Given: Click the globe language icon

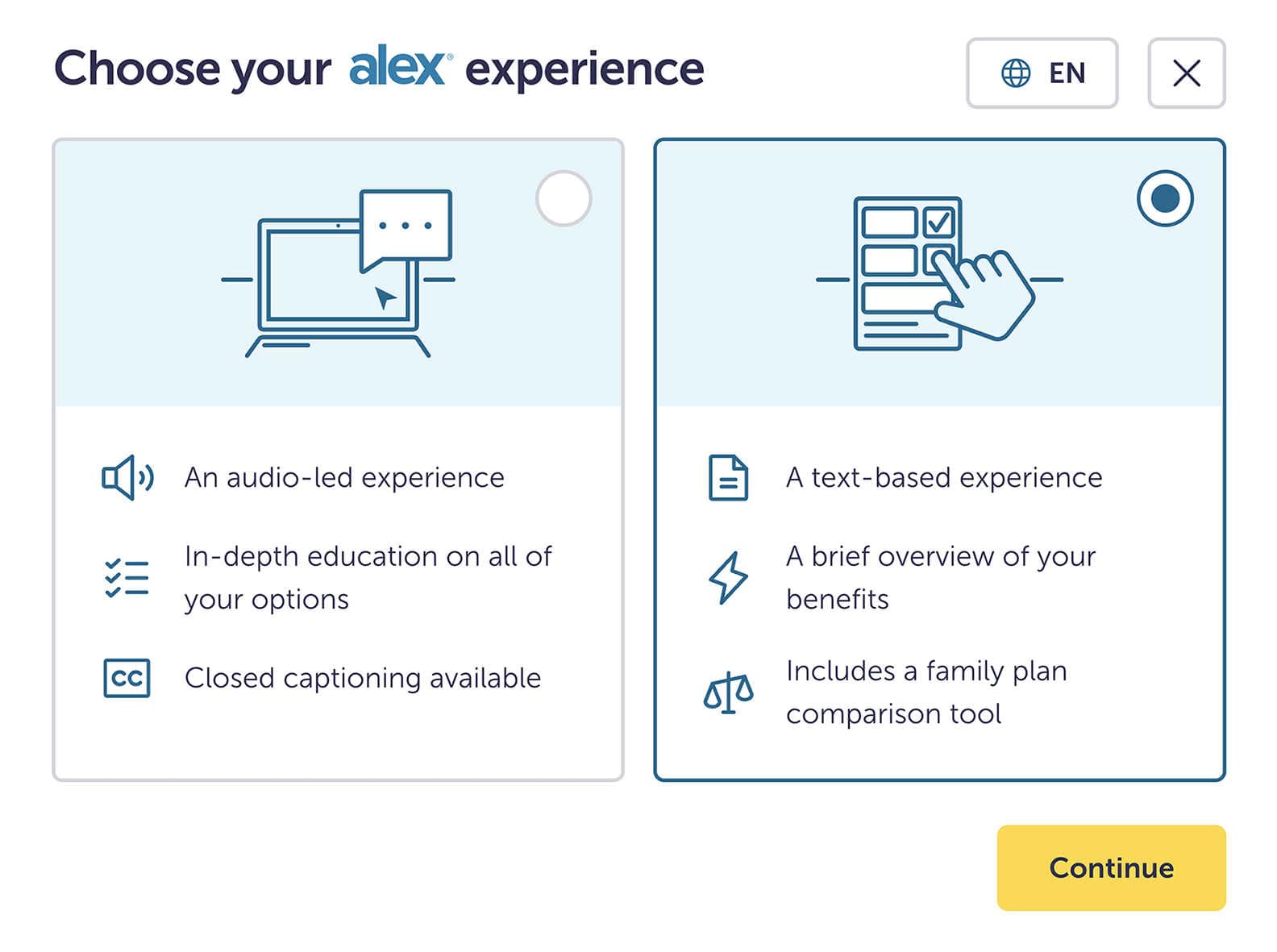Looking at the screenshot, I should pos(1015,73).
